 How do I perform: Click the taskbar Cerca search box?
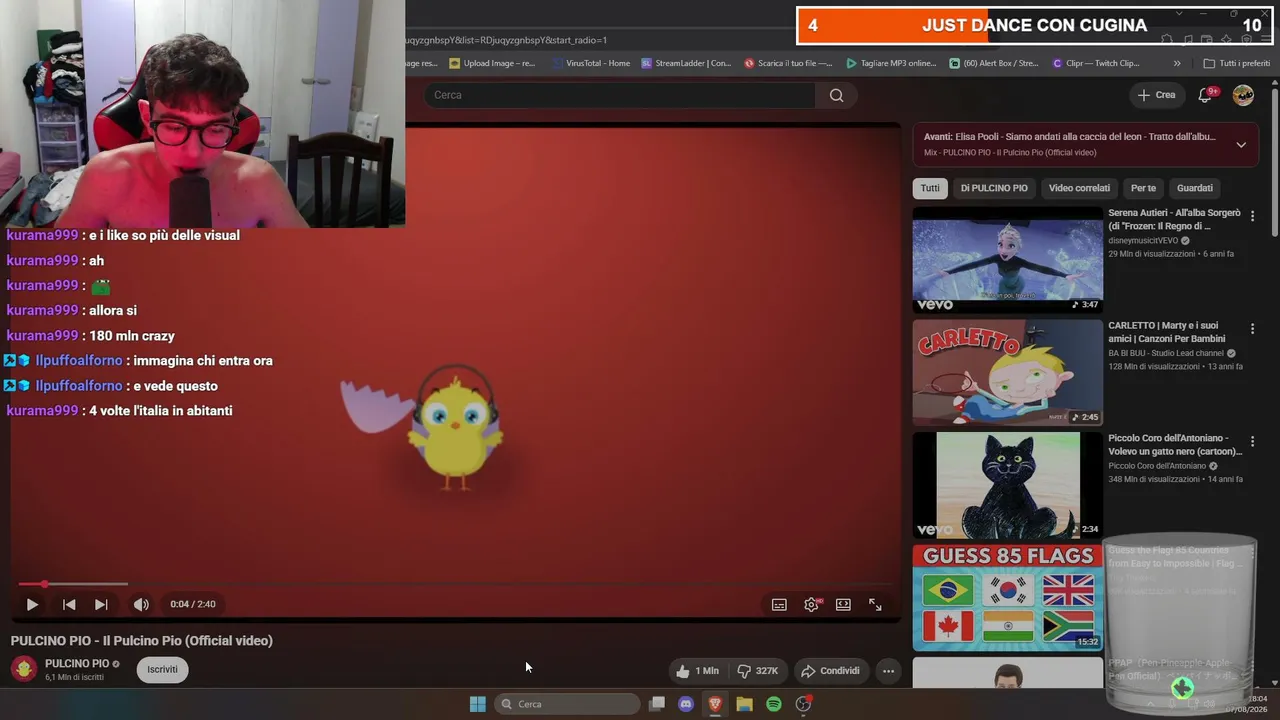(x=568, y=704)
